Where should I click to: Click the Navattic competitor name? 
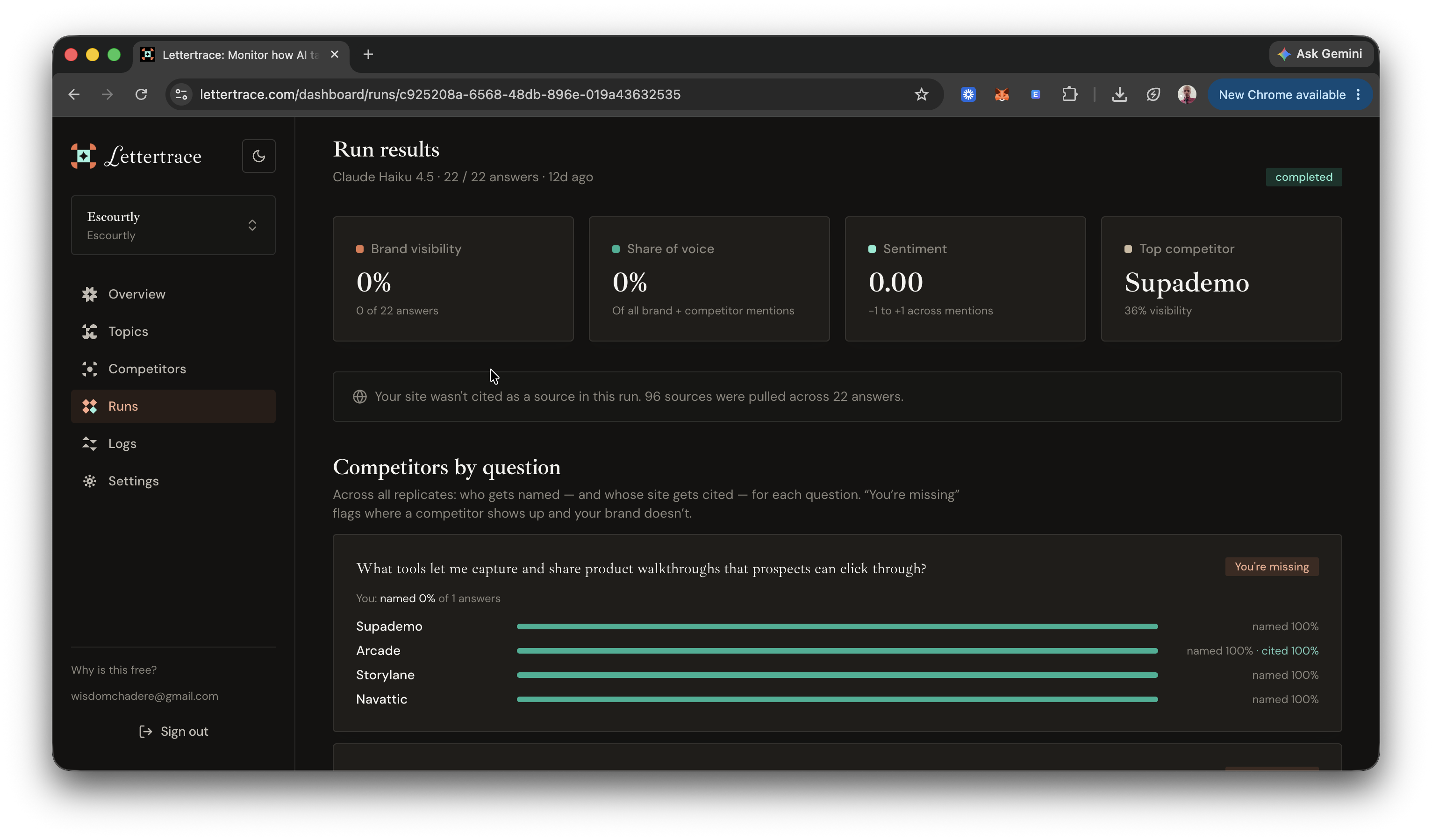pyautogui.click(x=381, y=699)
